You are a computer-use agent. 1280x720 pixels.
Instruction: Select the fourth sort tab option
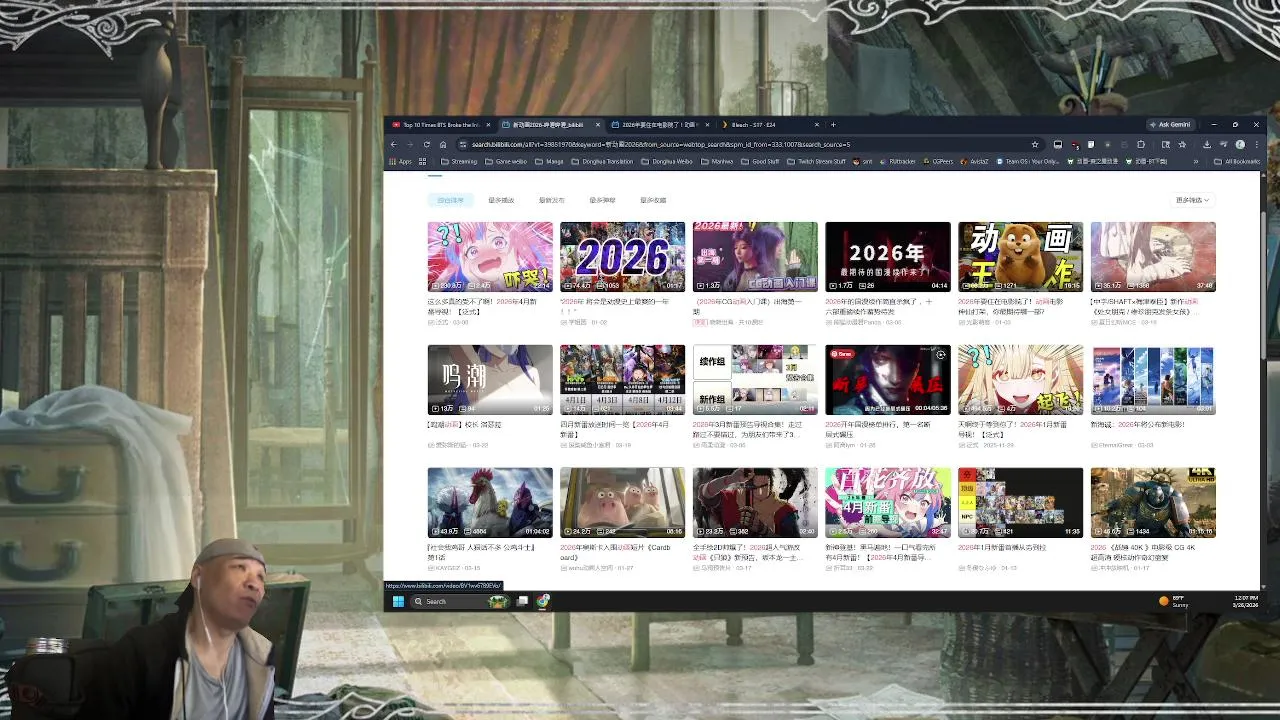point(602,200)
